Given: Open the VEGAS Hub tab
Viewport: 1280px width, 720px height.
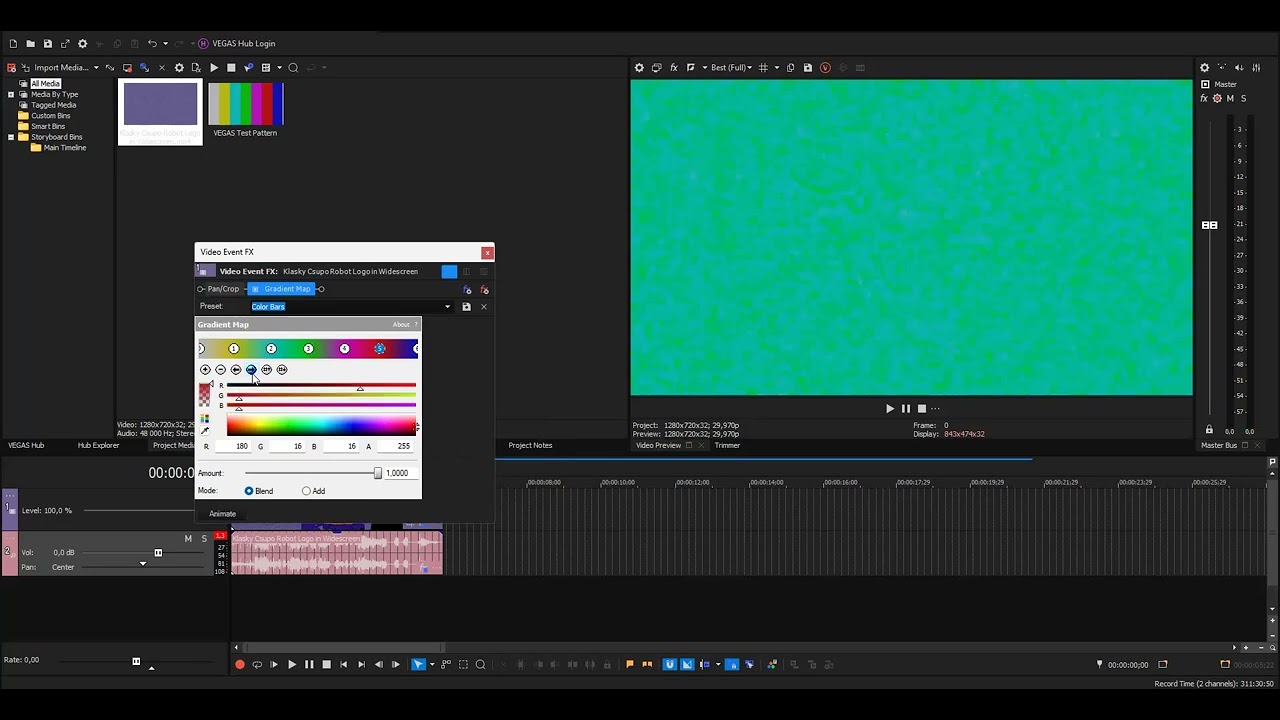Looking at the screenshot, I should point(26,446).
